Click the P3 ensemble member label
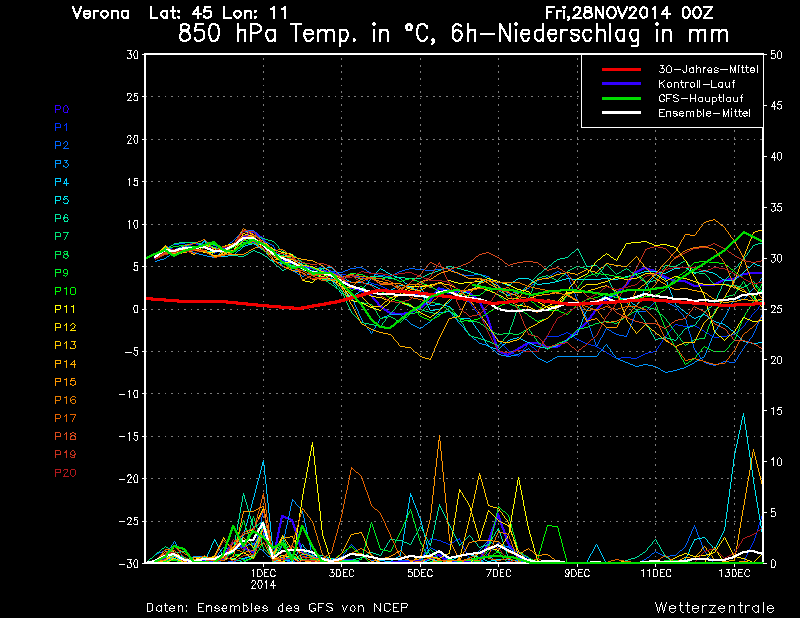 [61, 164]
